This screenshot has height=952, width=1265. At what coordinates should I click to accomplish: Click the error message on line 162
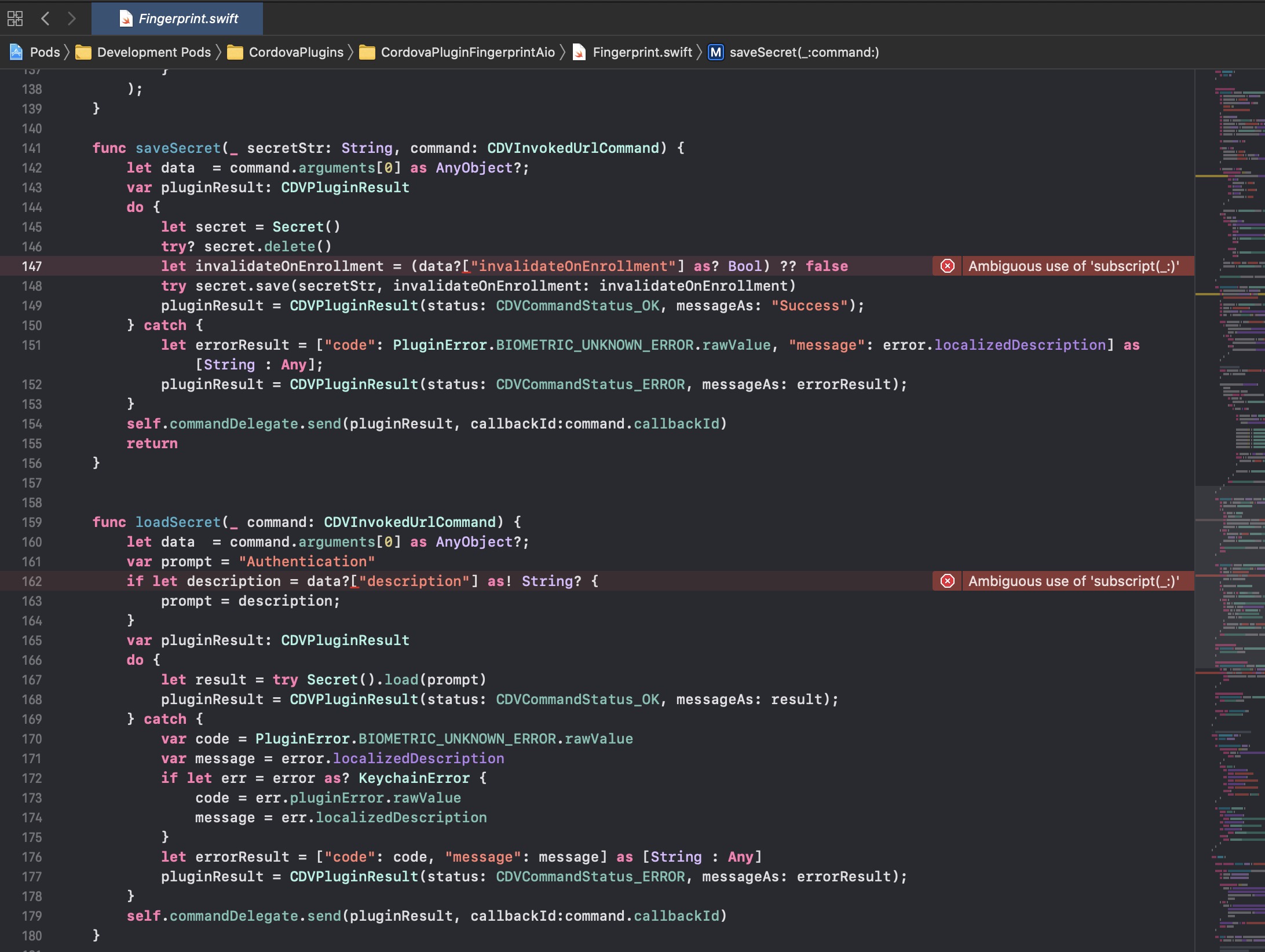point(1073,581)
